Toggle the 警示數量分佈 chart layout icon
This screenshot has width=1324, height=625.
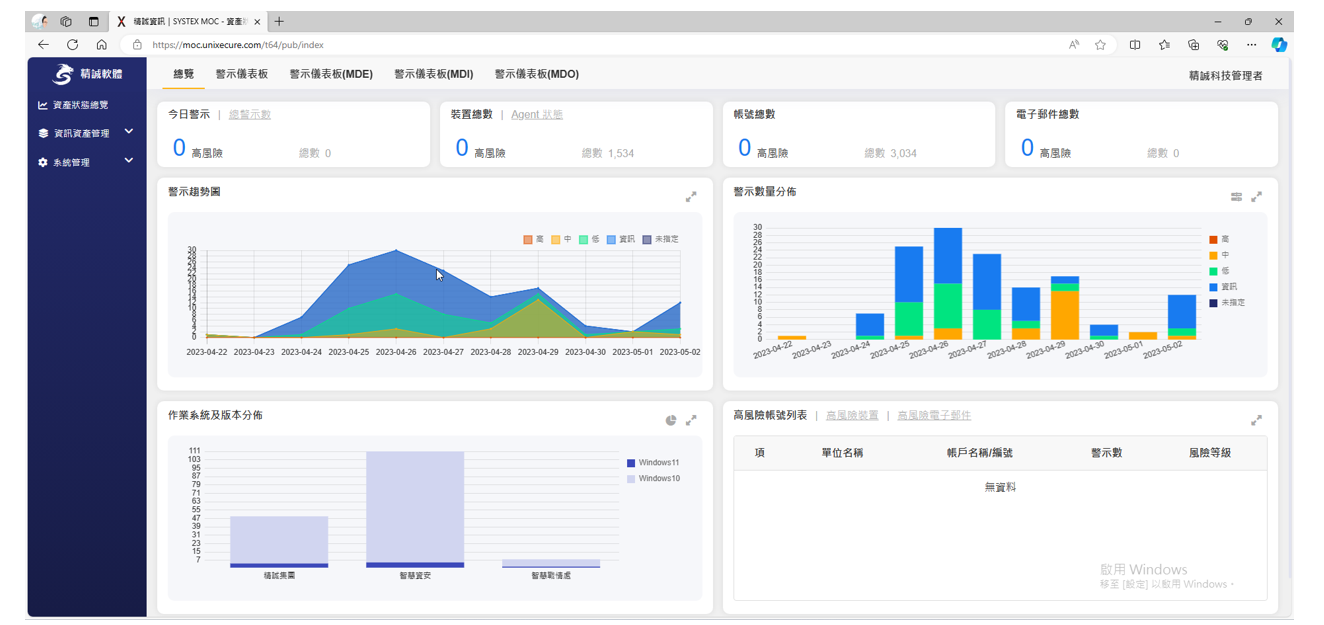coord(1237,197)
